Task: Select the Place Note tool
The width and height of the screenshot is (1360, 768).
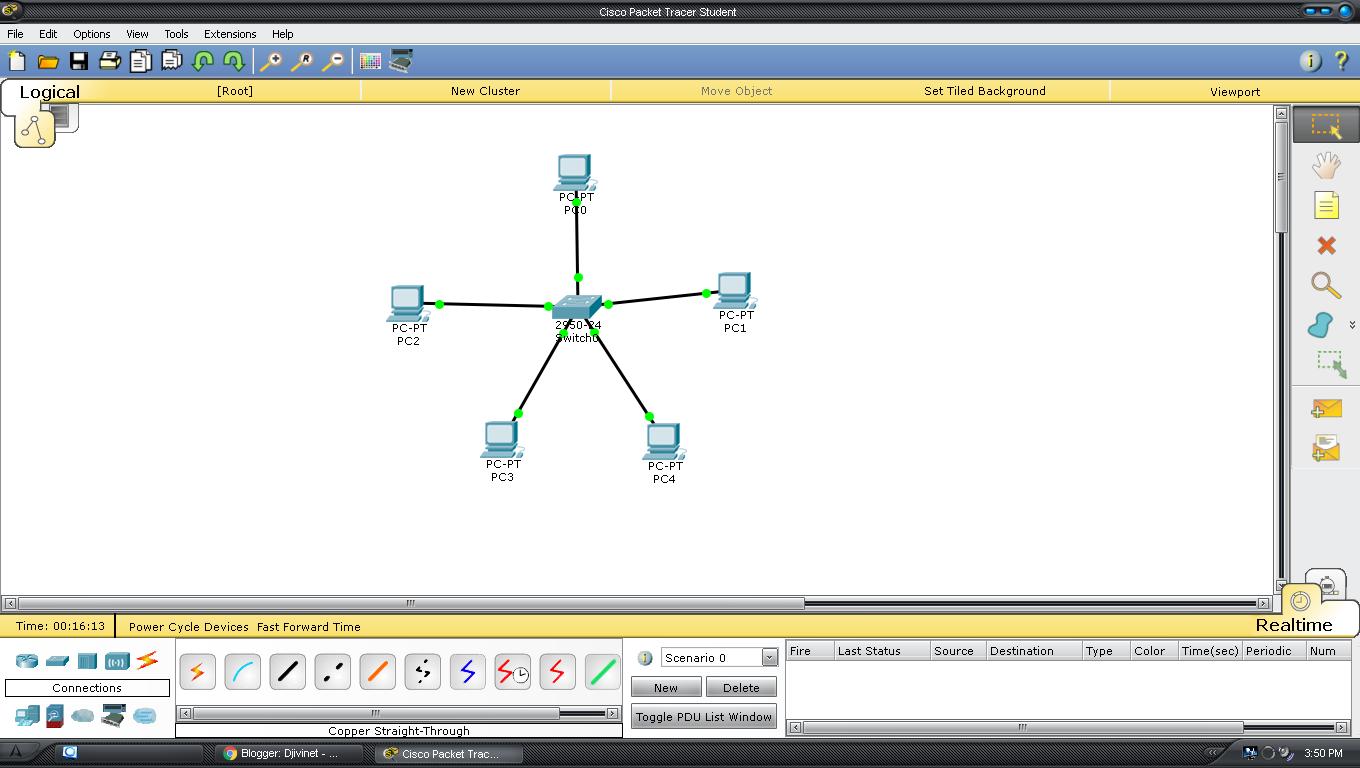Action: click(x=1326, y=205)
